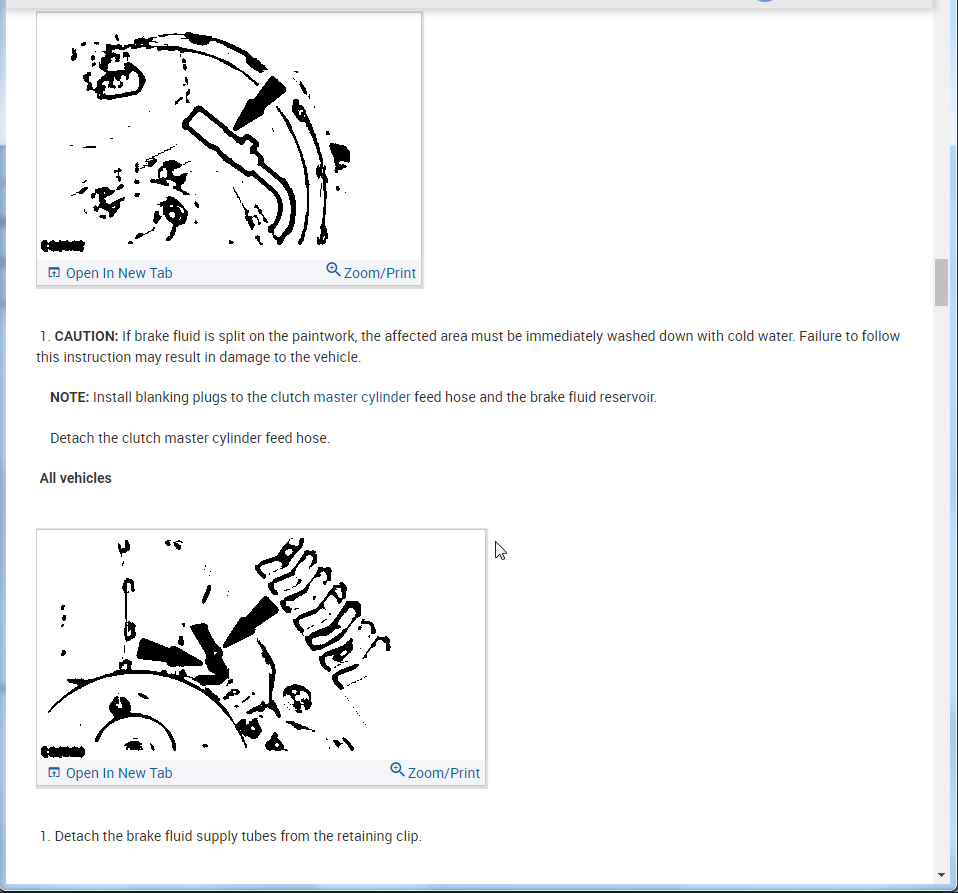Click the 'NOTE:' label text
958x893 pixels.
[70, 397]
